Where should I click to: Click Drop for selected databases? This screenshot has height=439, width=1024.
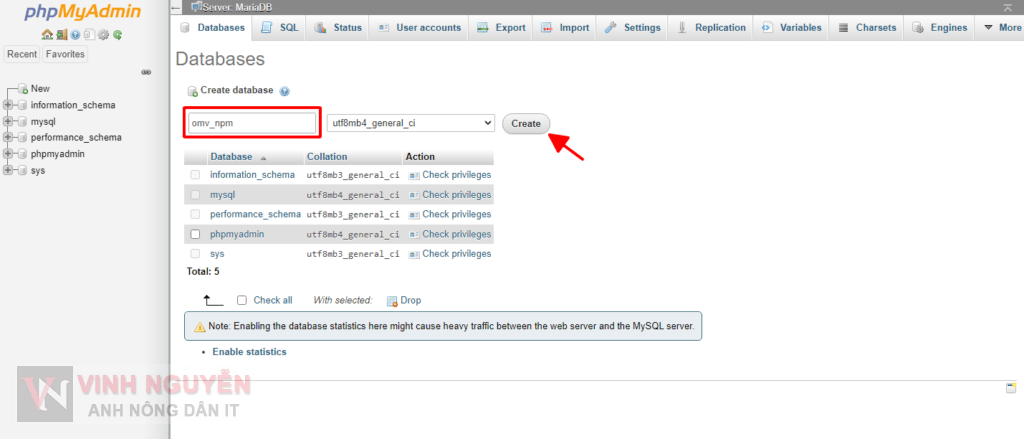pos(404,301)
